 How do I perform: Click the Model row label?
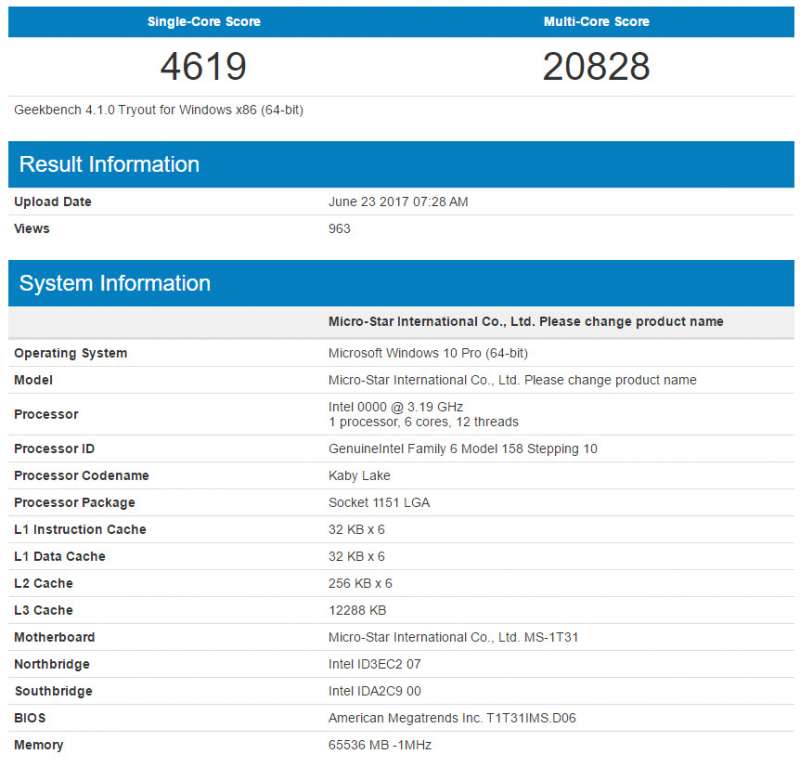tap(33, 380)
